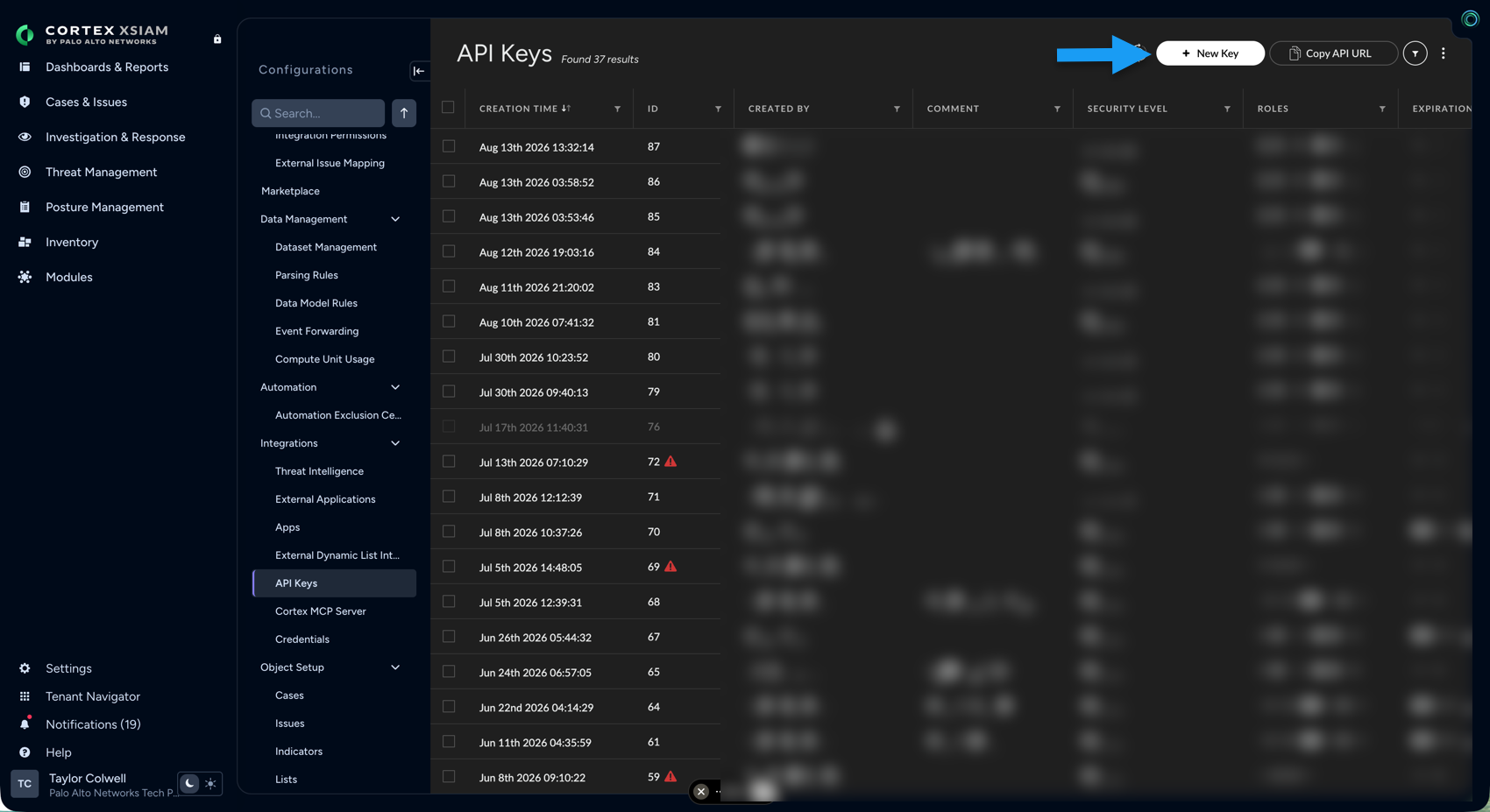Open Dashboards & Reports from the sidebar icon
1490x812 pixels.
click(25, 67)
